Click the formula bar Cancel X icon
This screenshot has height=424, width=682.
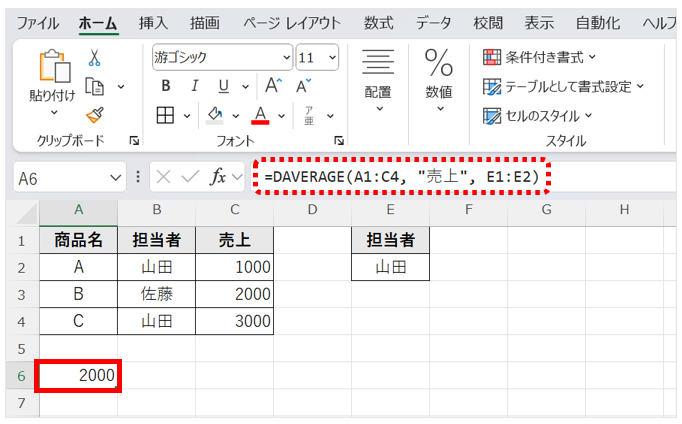click(x=164, y=177)
